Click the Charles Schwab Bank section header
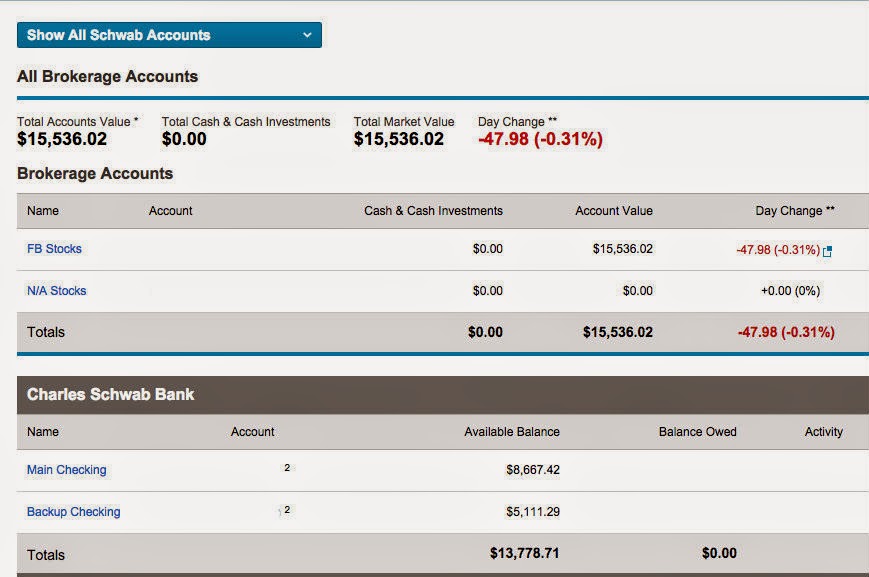The height and width of the screenshot is (577, 869). point(443,395)
